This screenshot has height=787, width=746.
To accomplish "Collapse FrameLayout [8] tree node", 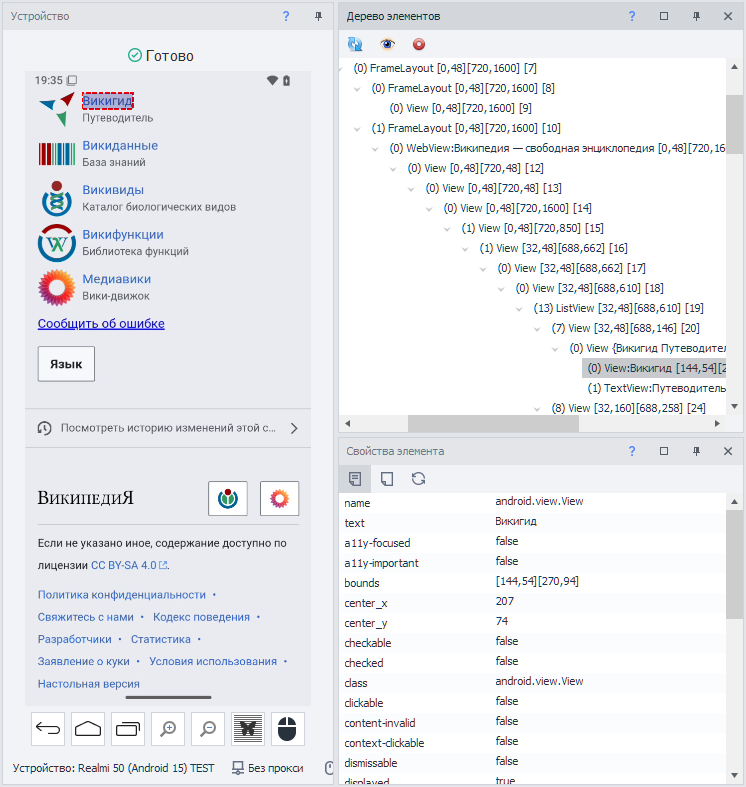I will (357, 89).
